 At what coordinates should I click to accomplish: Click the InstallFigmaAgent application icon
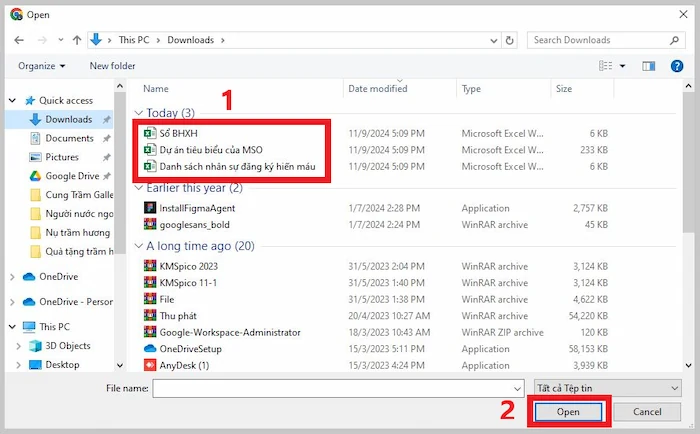[x=150, y=208]
